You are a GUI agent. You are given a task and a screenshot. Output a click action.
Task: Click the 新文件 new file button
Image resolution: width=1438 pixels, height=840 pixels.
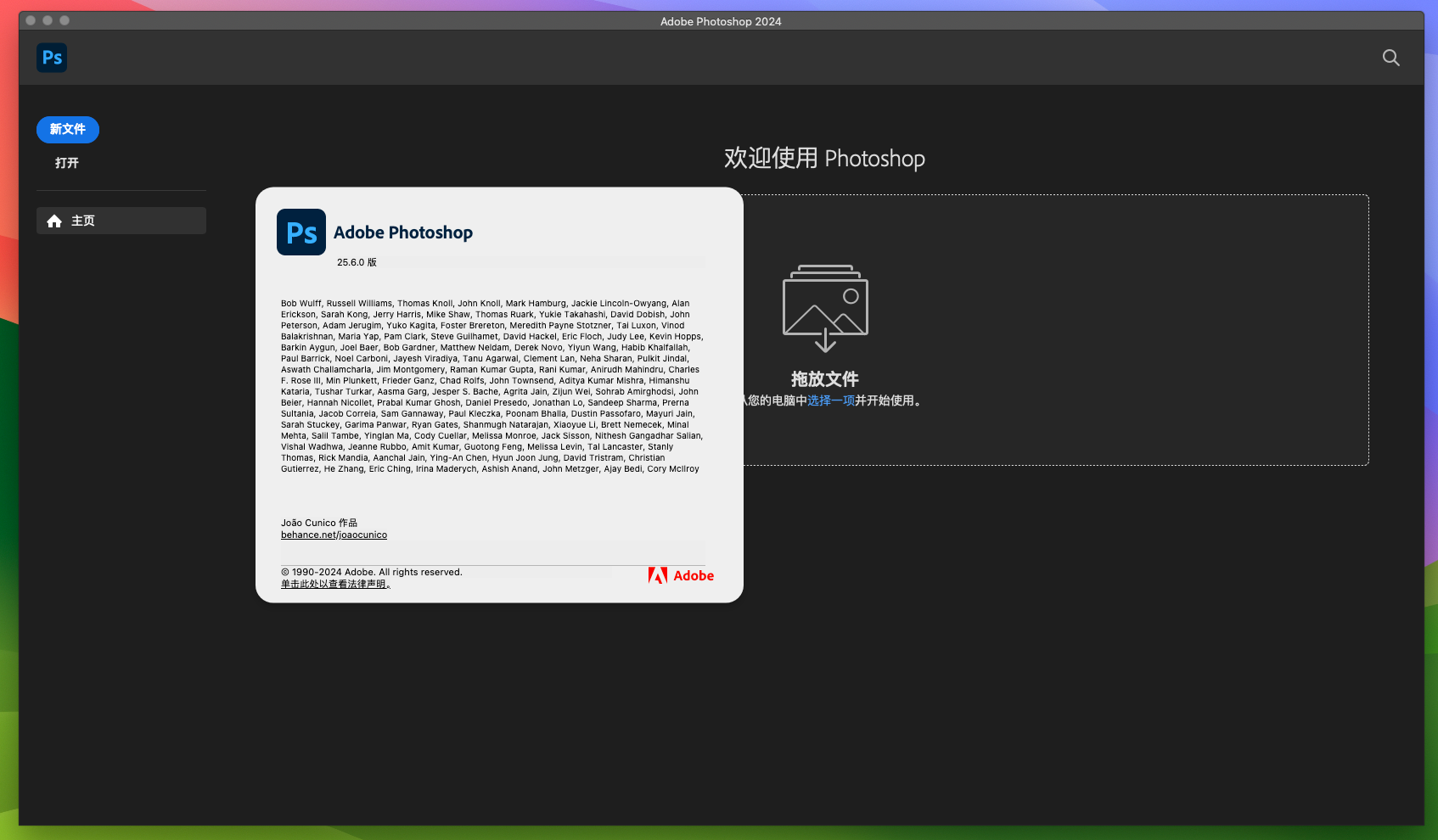68,130
